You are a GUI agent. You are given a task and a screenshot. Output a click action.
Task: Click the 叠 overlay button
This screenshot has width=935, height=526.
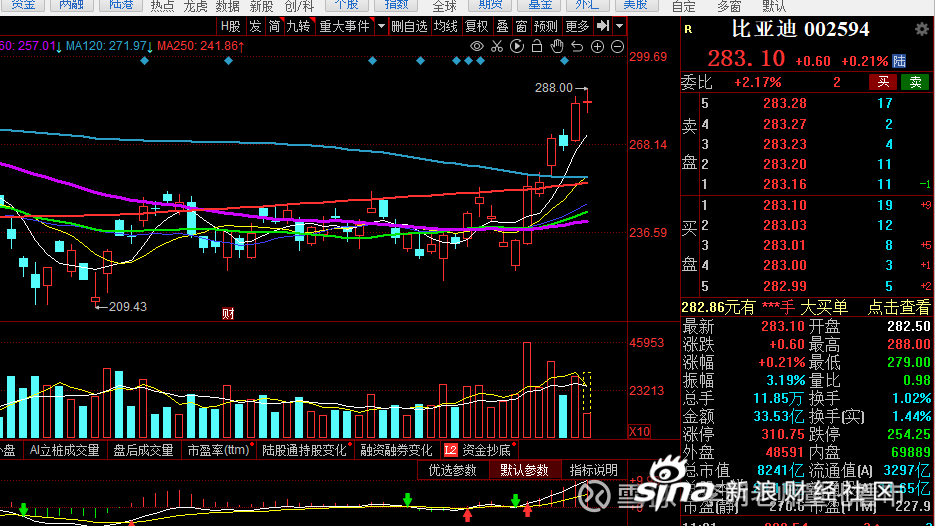pyautogui.click(x=503, y=26)
